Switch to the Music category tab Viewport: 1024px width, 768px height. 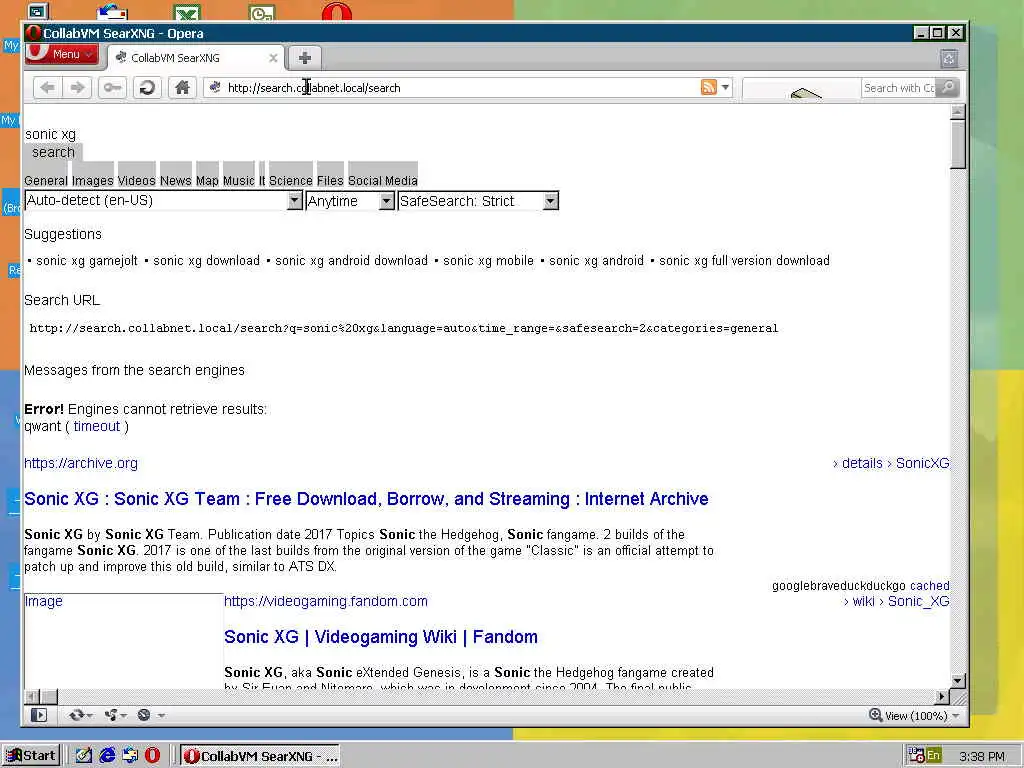coord(238,180)
